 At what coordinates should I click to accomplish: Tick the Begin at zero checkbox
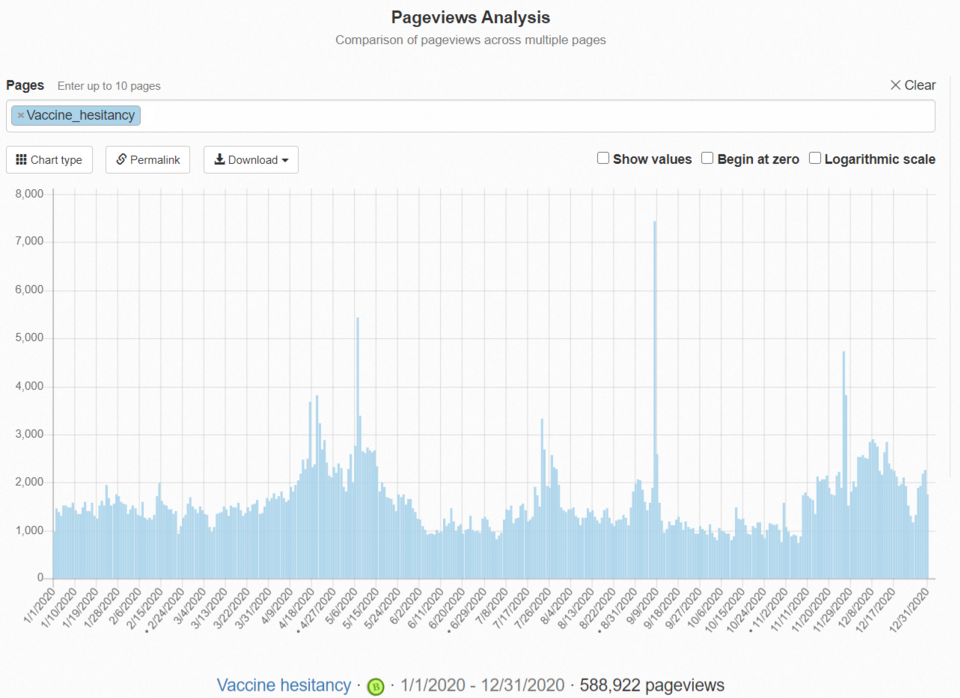pos(707,158)
